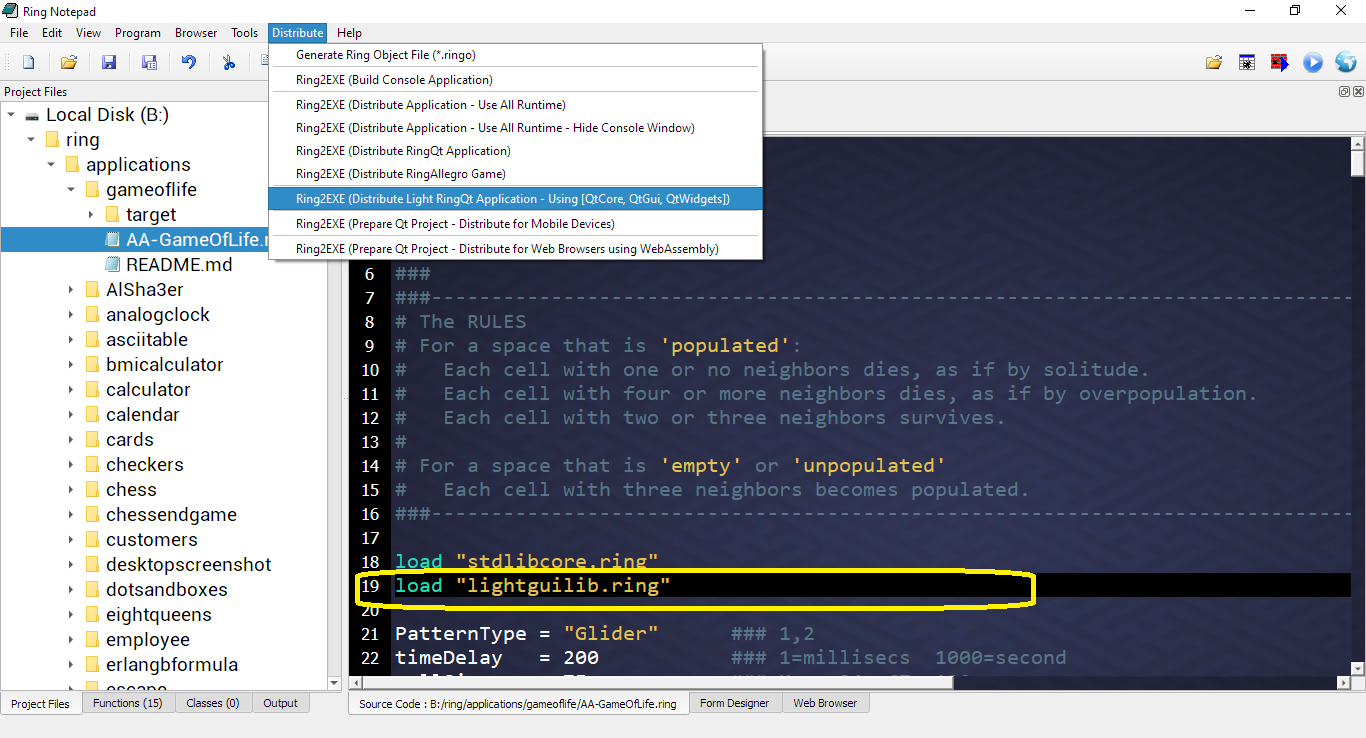
Task: Click the globe web browser icon
Action: point(1345,63)
